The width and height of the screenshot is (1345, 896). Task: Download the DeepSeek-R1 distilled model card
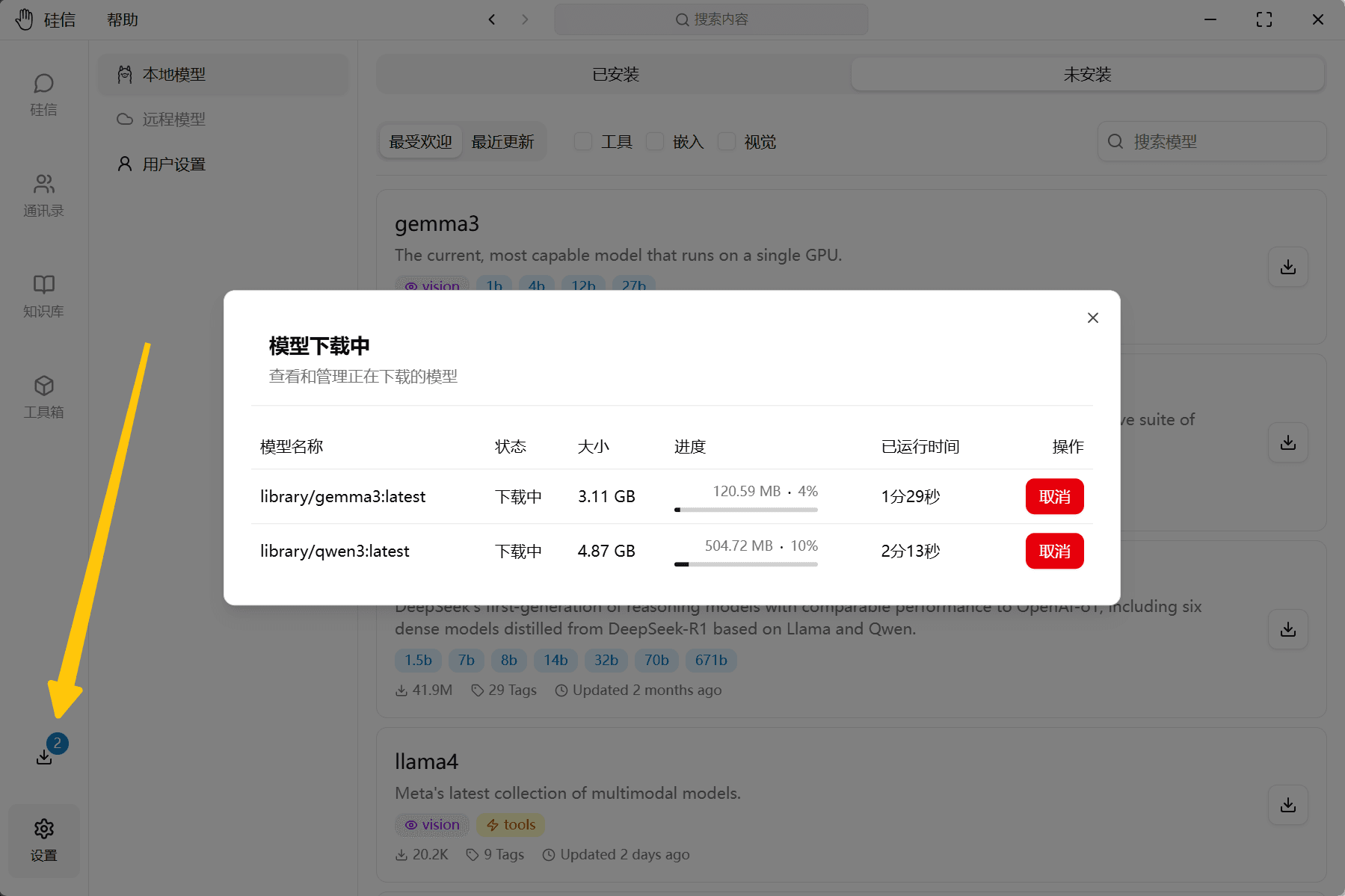(1287, 629)
